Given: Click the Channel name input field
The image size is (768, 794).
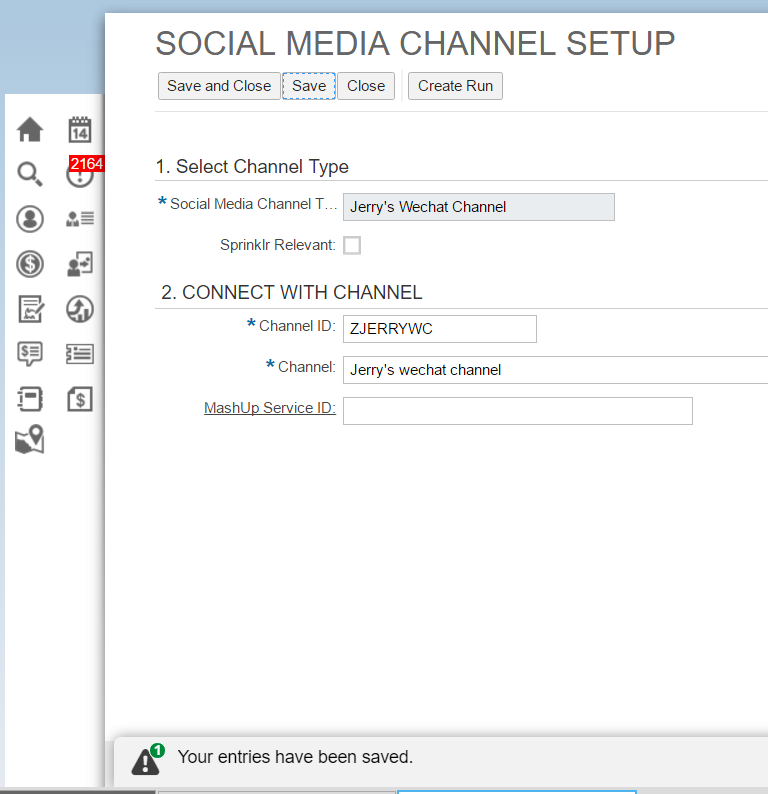Looking at the screenshot, I should point(555,370).
